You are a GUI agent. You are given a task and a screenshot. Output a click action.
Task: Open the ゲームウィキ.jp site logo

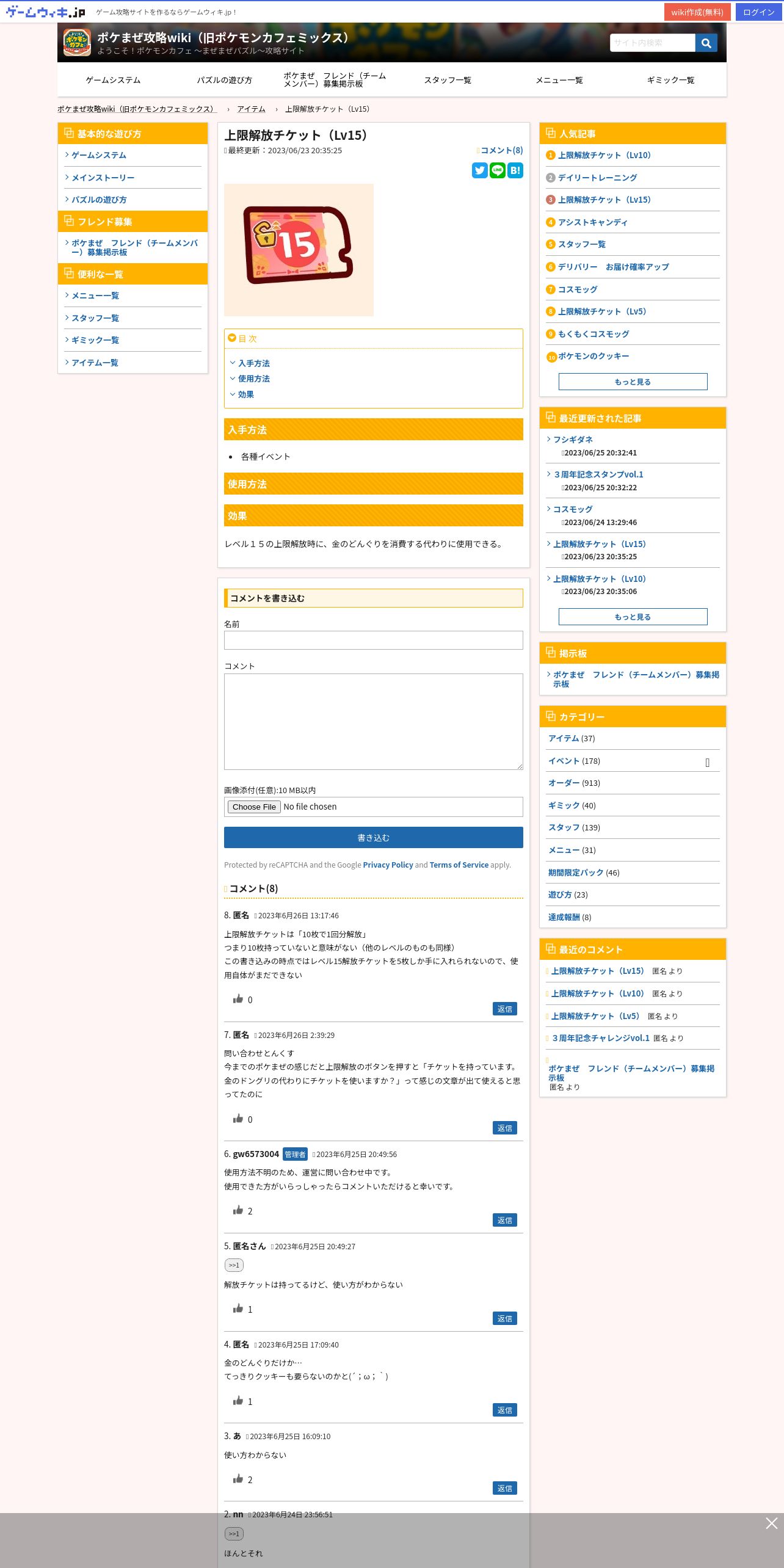pyautogui.click(x=46, y=12)
